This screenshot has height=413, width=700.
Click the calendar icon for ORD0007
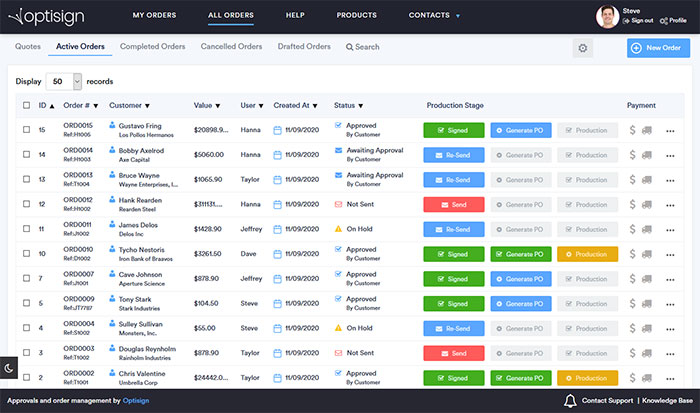277,279
